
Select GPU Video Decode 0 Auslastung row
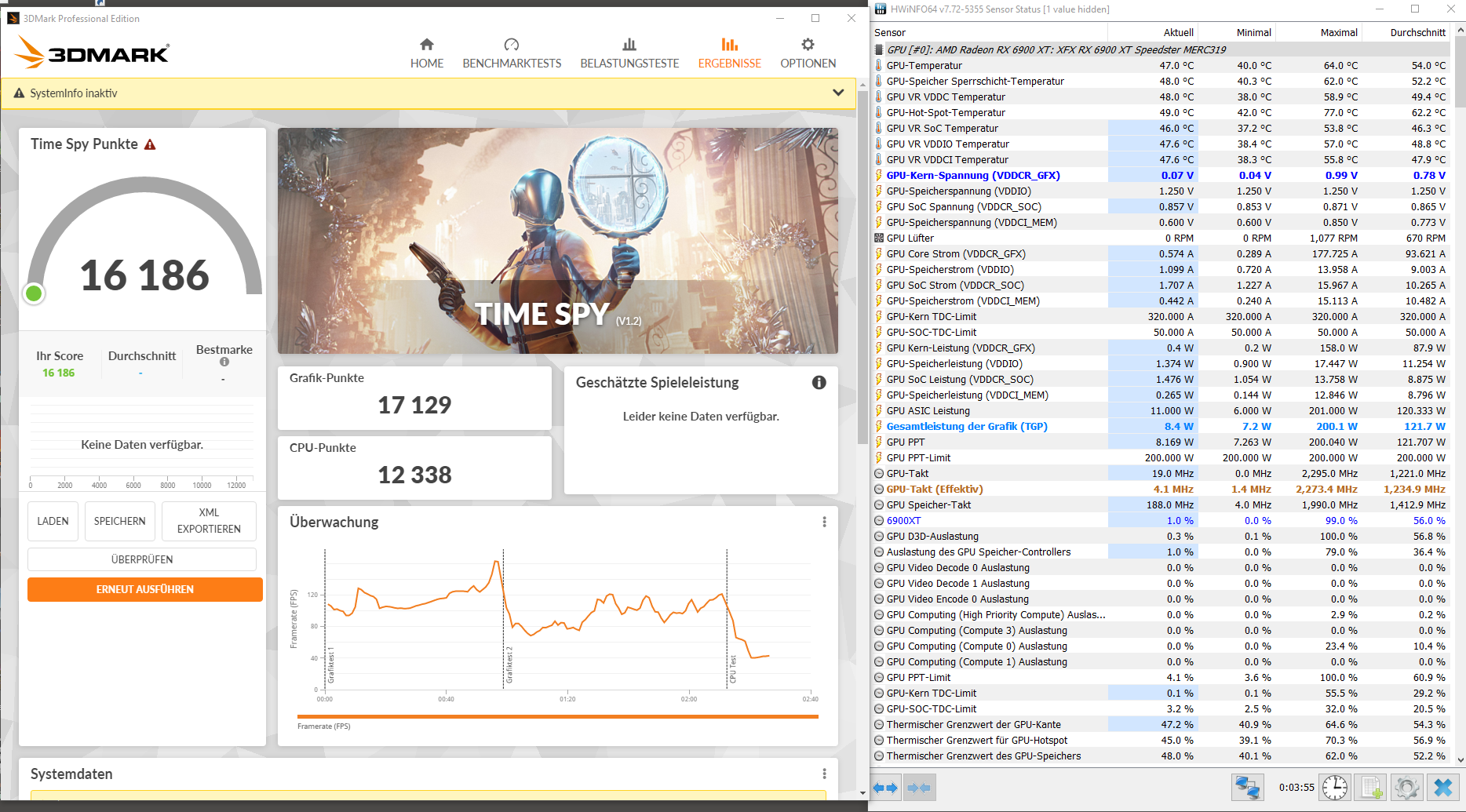pyautogui.click(x=1160, y=567)
